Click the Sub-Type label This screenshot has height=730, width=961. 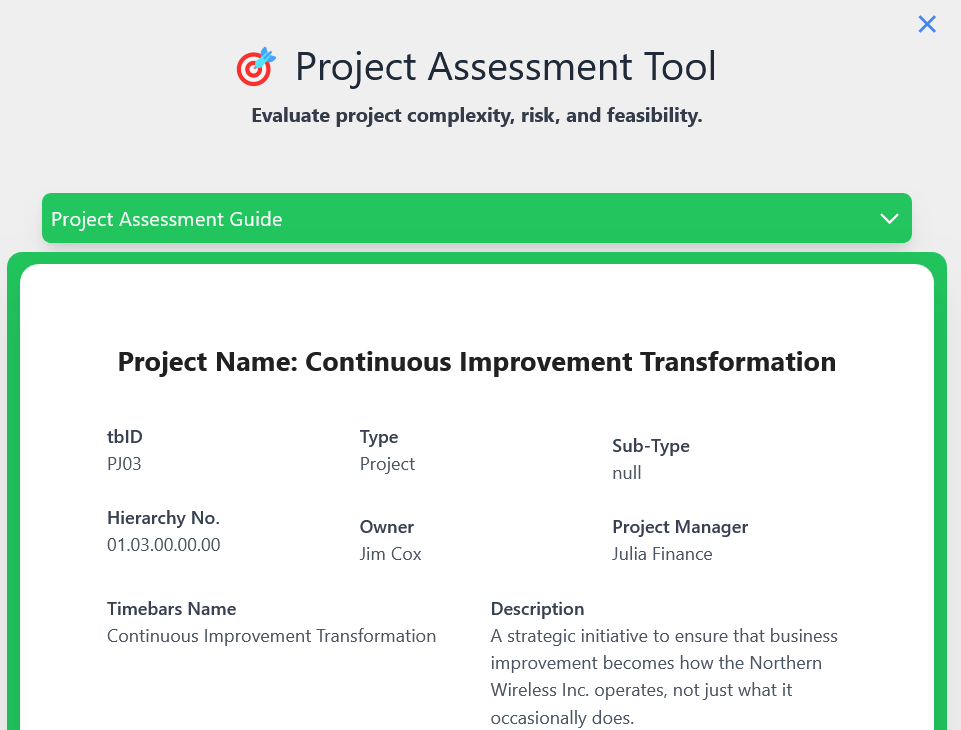(651, 446)
